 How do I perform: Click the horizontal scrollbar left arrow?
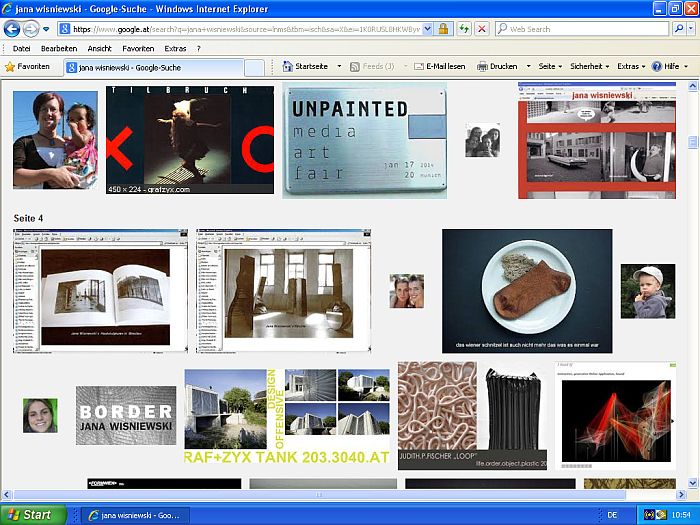tap(6, 495)
